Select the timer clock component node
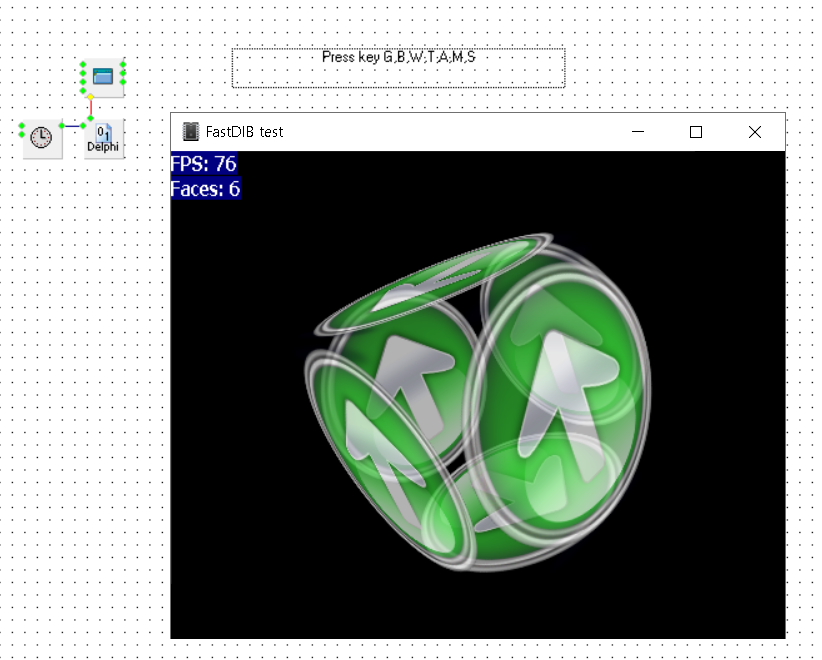 41,138
